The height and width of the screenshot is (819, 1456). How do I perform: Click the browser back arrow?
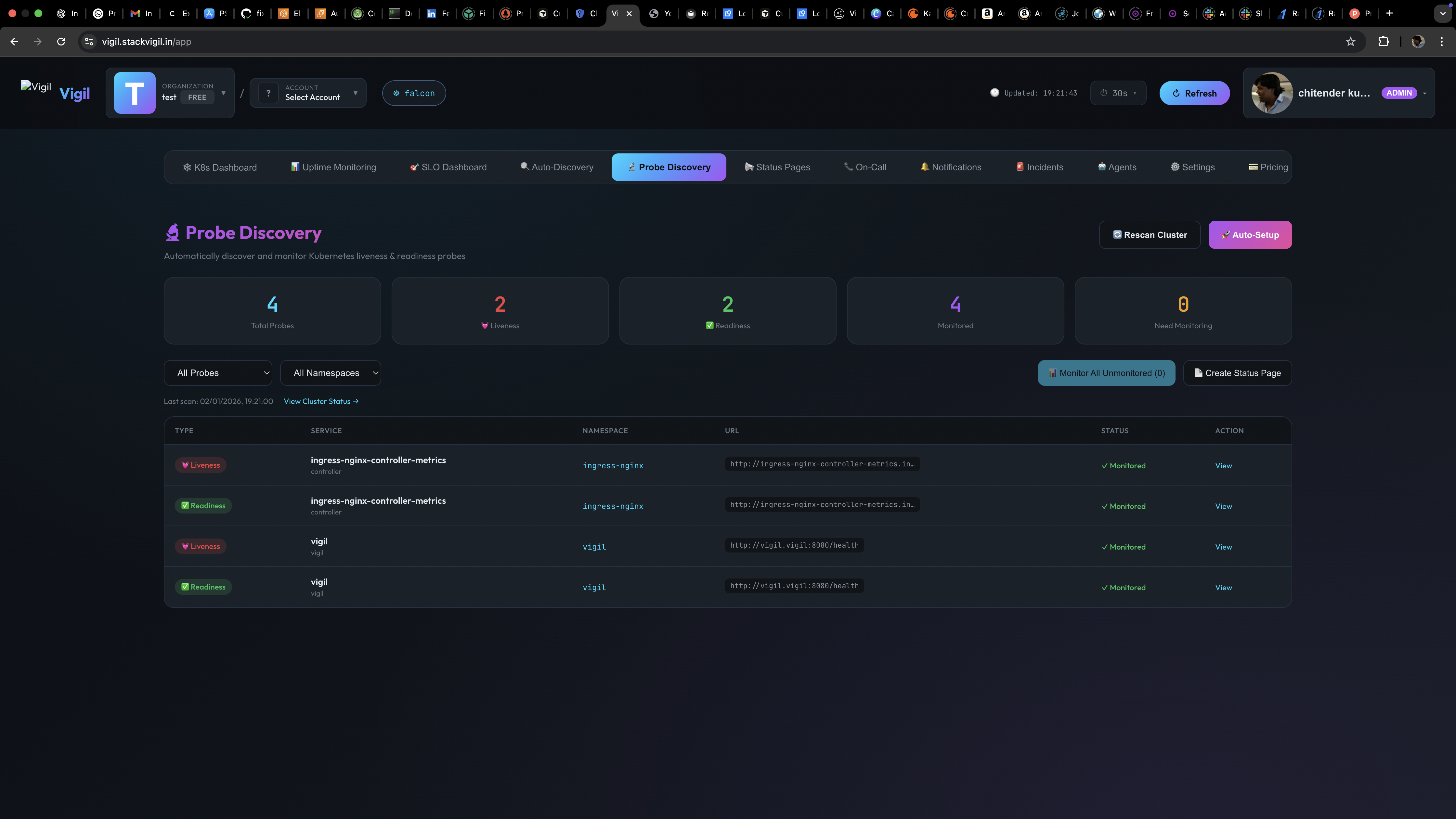click(14, 41)
